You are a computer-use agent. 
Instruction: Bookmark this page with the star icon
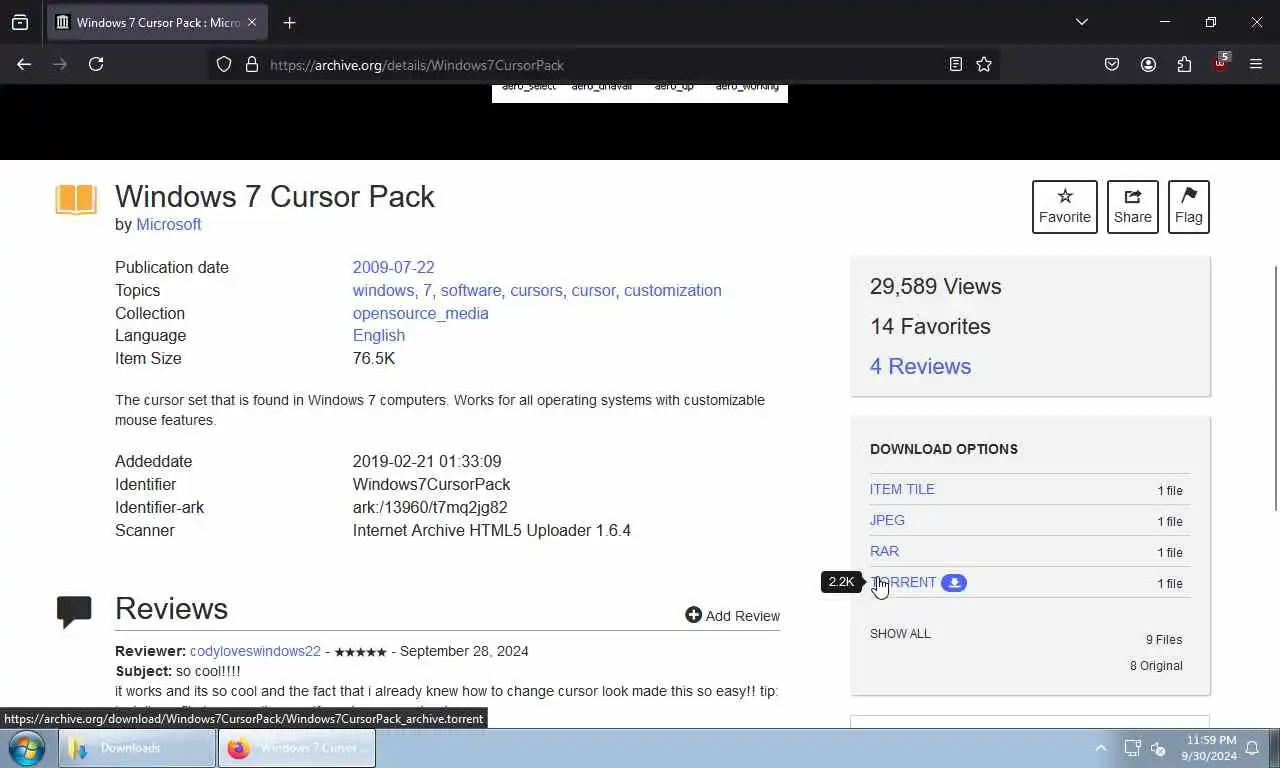click(984, 64)
